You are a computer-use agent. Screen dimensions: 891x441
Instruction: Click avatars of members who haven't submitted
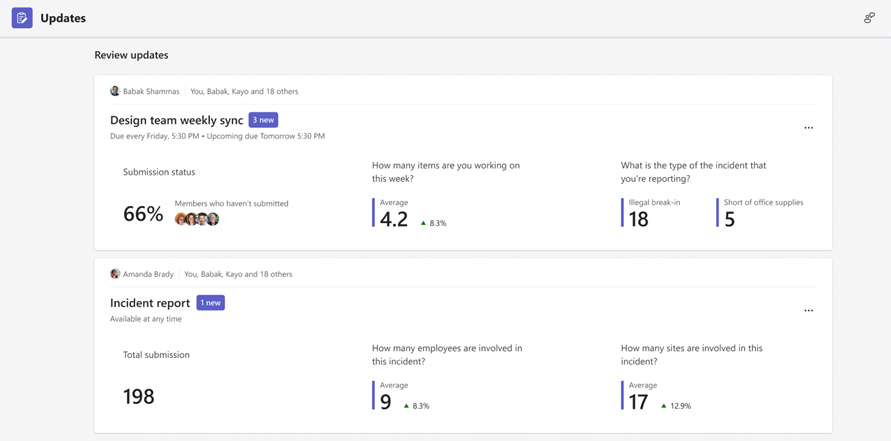tap(197, 219)
